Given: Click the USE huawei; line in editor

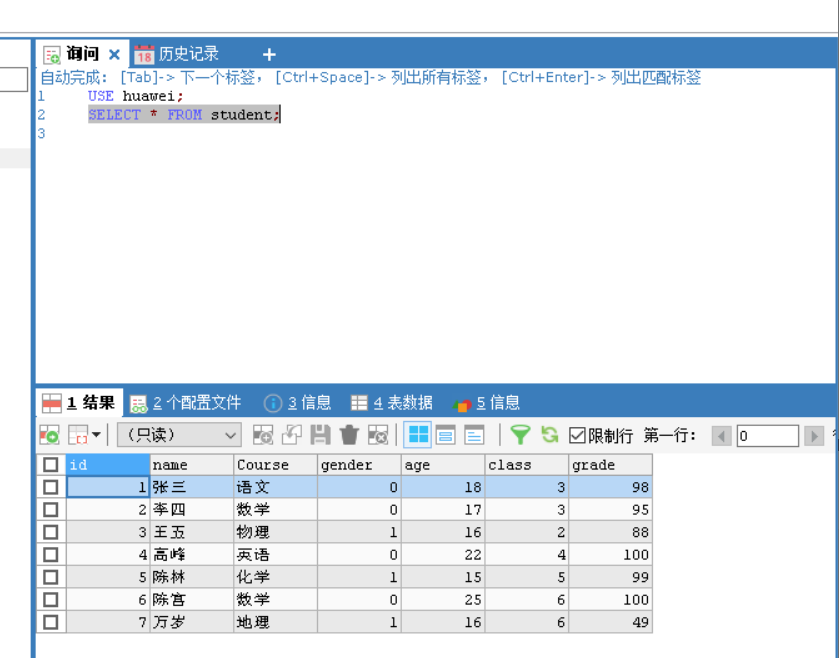Looking at the screenshot, I should [136, 96].
